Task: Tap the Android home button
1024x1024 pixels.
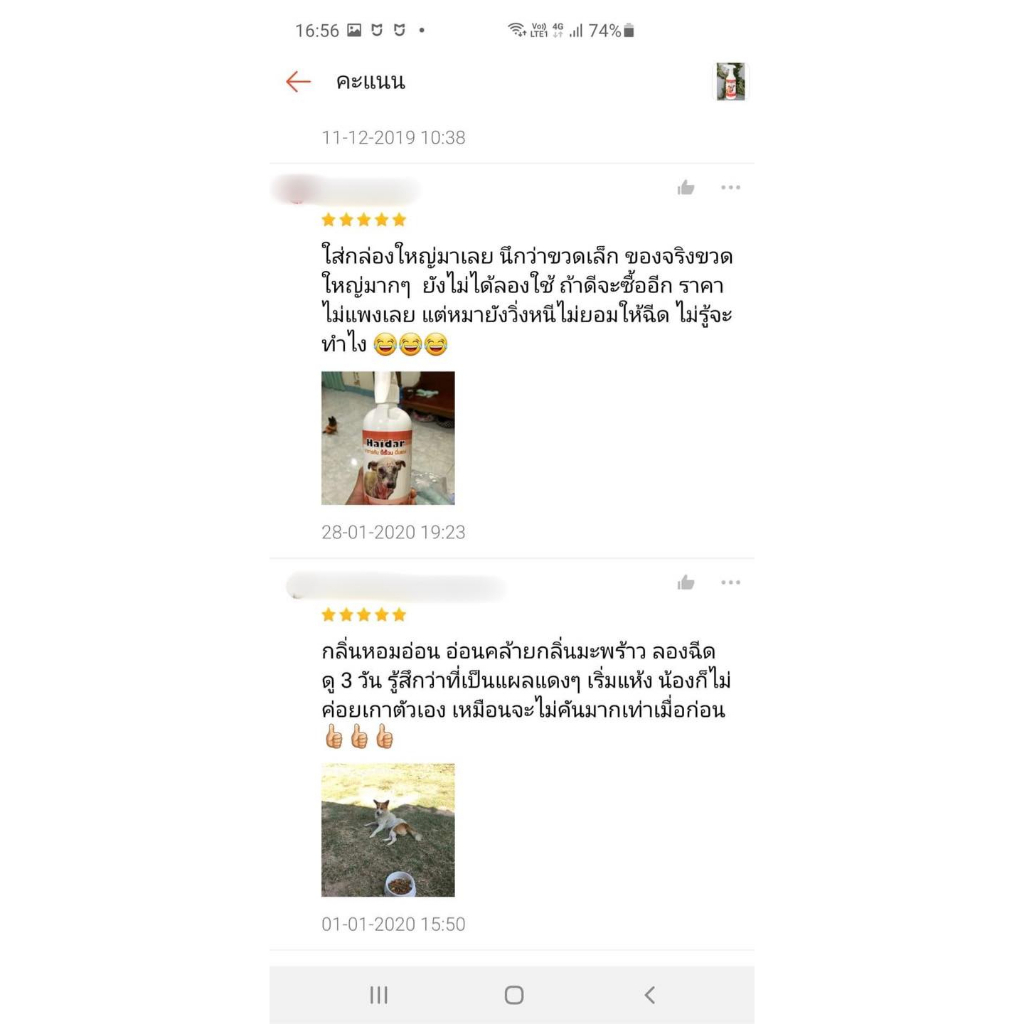Action: point(514,995)
